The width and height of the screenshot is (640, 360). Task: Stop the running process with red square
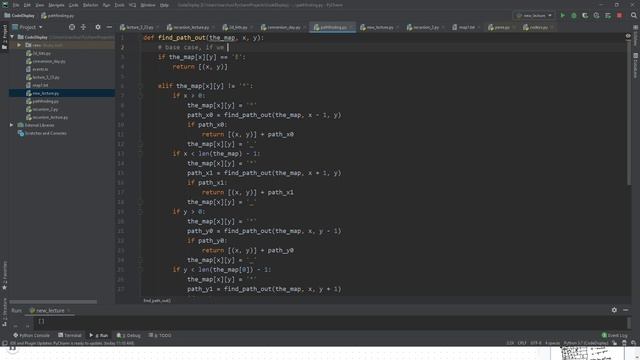pos(619,16)
